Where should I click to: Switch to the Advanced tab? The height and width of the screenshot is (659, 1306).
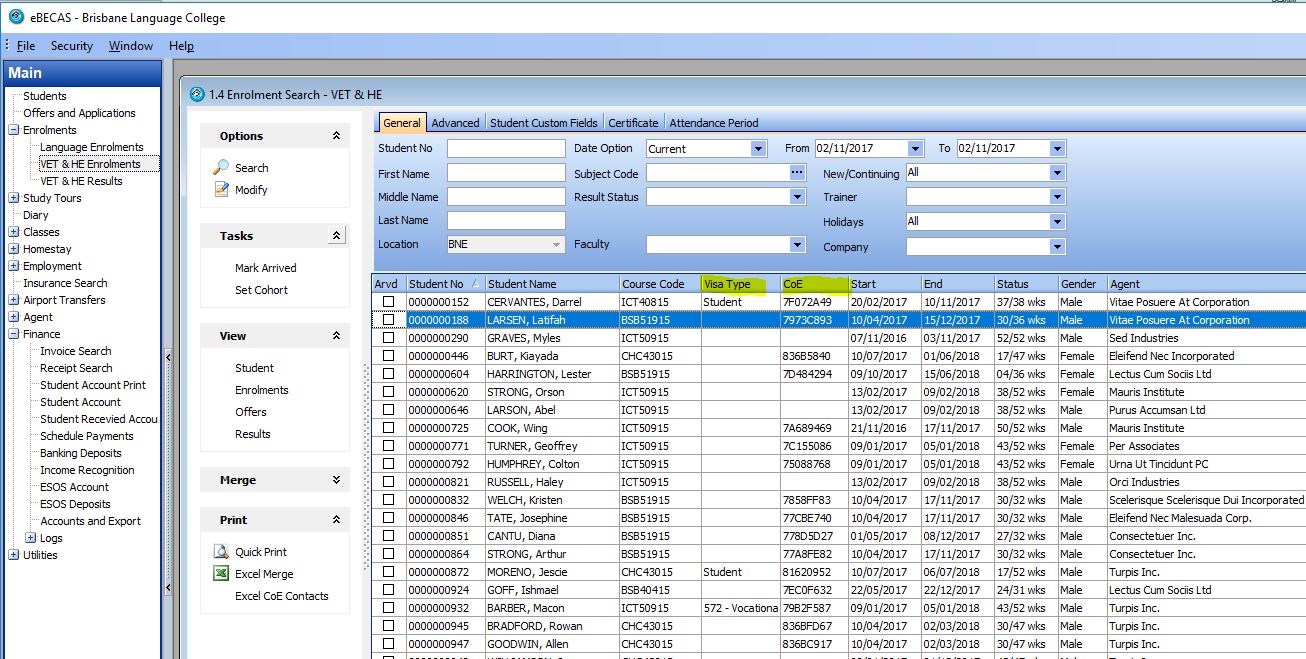455,123
